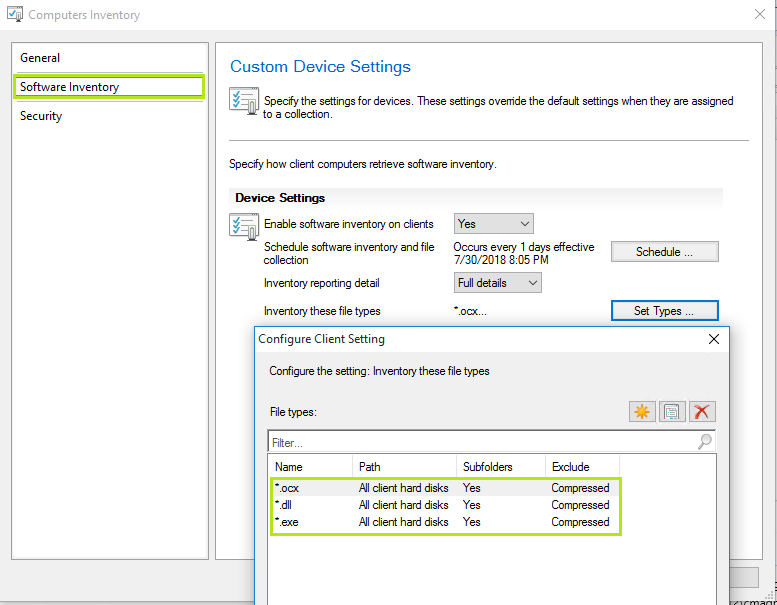The height and width of the screenshot is (605, 777).
Task: Expand the Inventory reporting detail dropdown
Action: point(498,283)
